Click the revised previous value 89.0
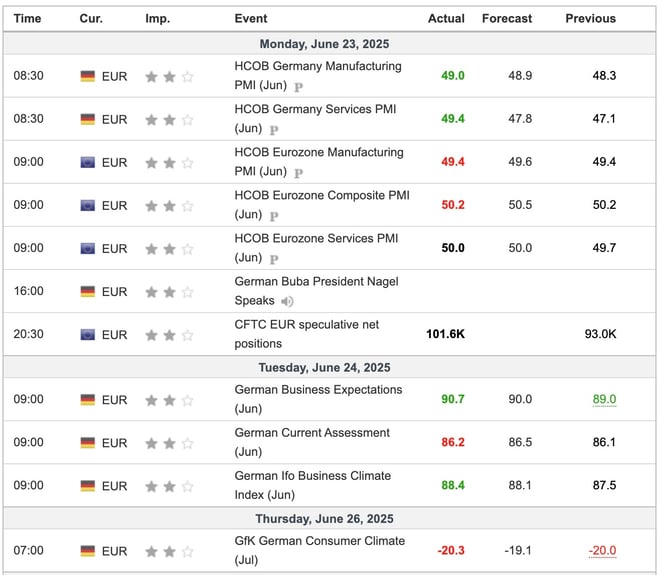 pyautogui.click(x=604, y=399)
